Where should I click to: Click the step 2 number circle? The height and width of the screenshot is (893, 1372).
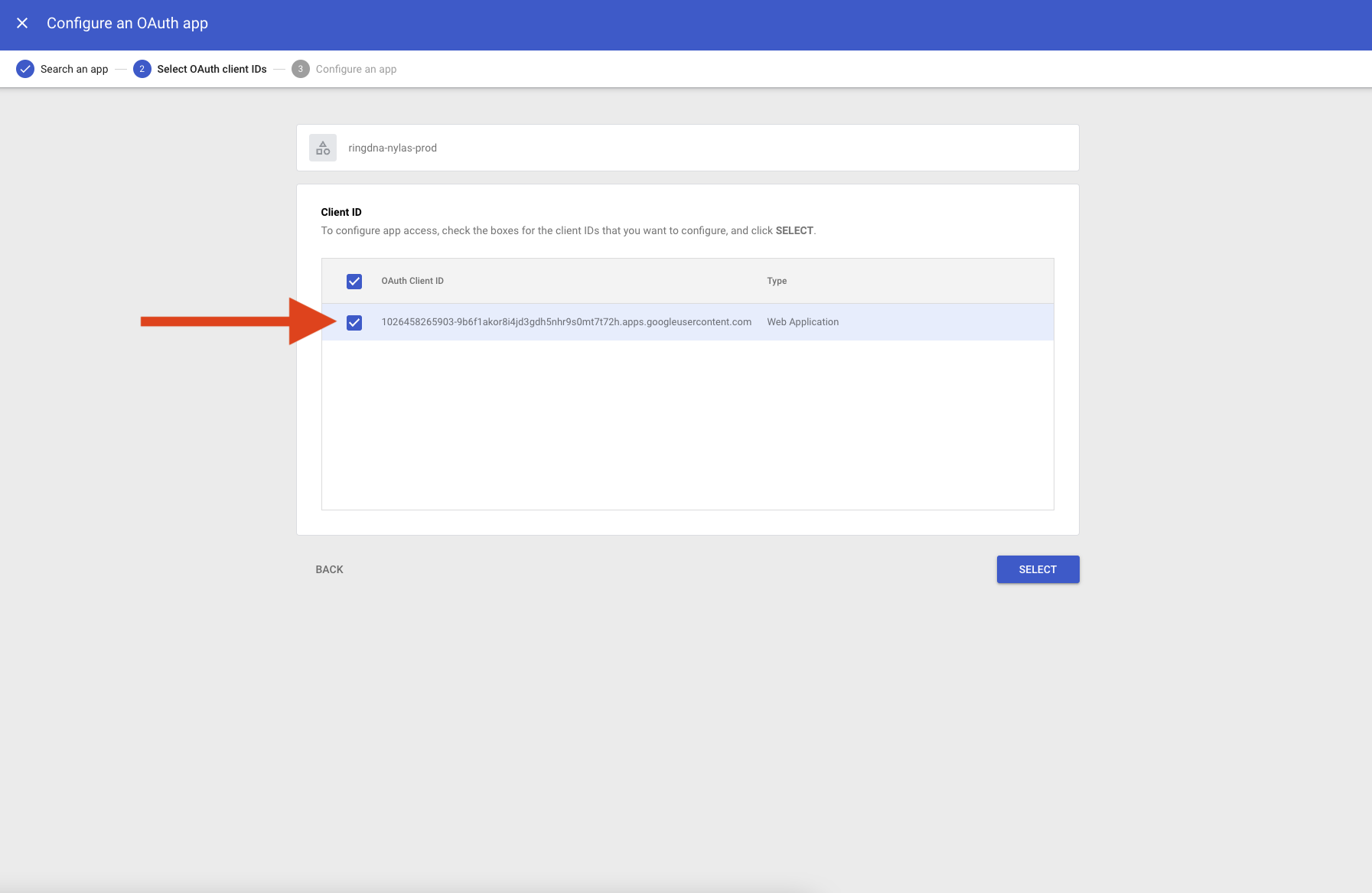(142, 69)
